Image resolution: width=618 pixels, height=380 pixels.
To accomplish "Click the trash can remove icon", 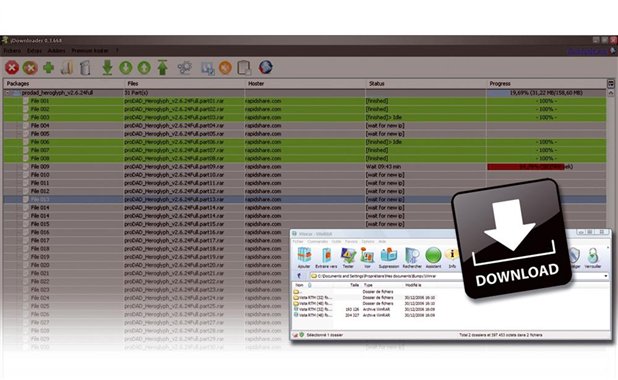I will click(x=85, y=68).
